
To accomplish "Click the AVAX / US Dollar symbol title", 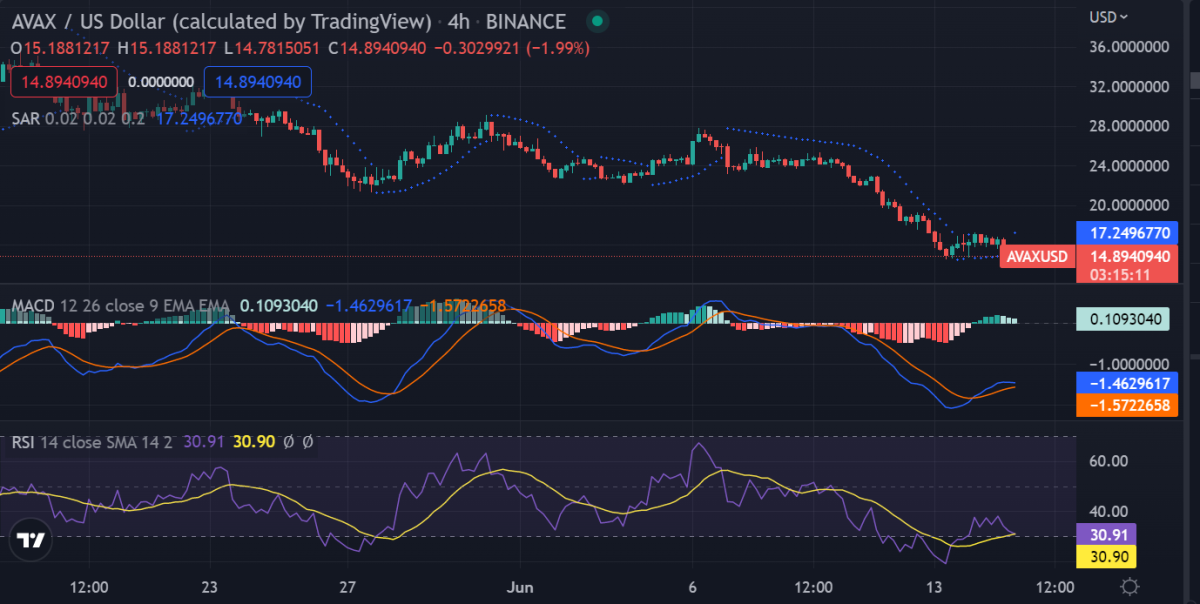I will 222,21.
